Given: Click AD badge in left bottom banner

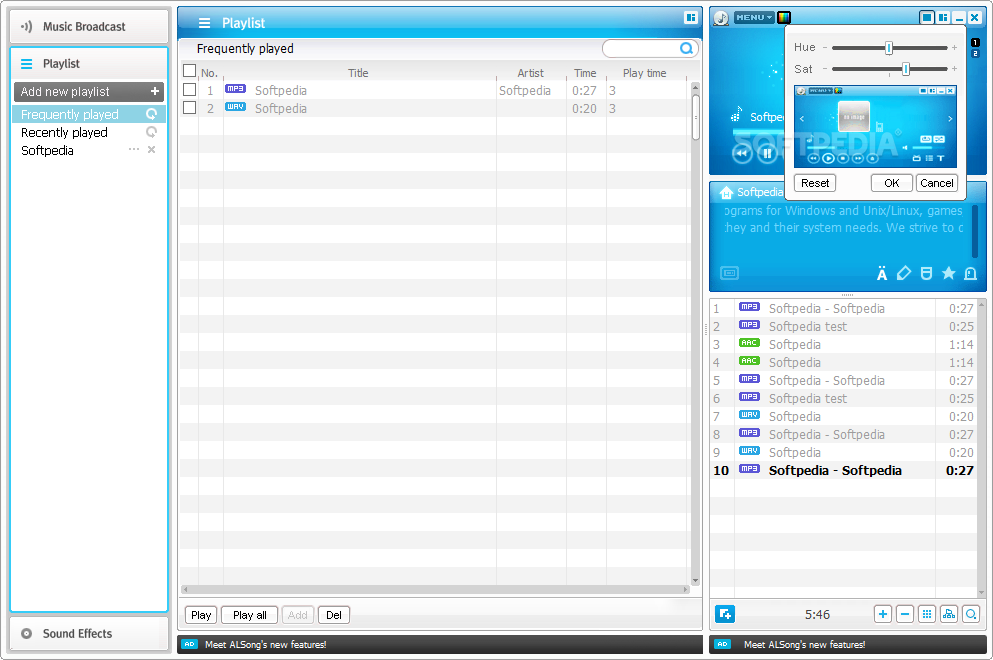Looking at the screenshot, I should click(189, 644).
